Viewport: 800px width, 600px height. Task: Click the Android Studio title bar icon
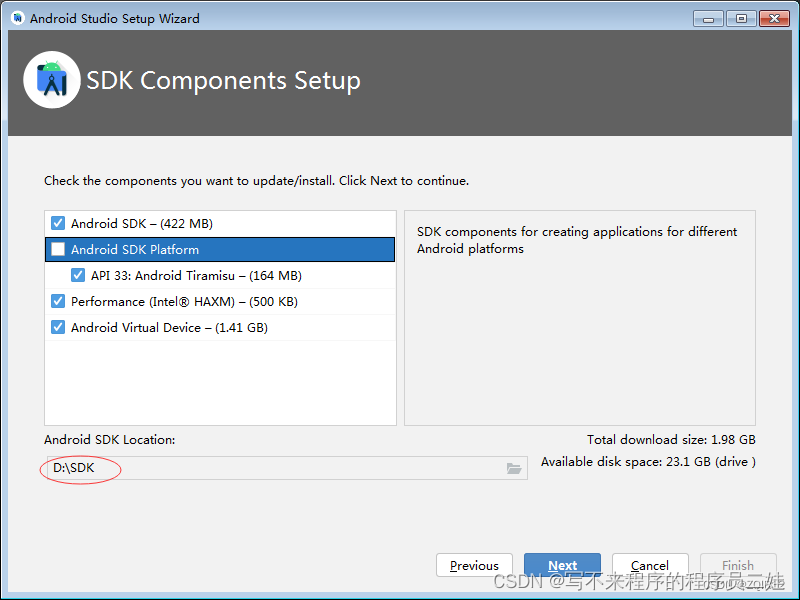18,18
